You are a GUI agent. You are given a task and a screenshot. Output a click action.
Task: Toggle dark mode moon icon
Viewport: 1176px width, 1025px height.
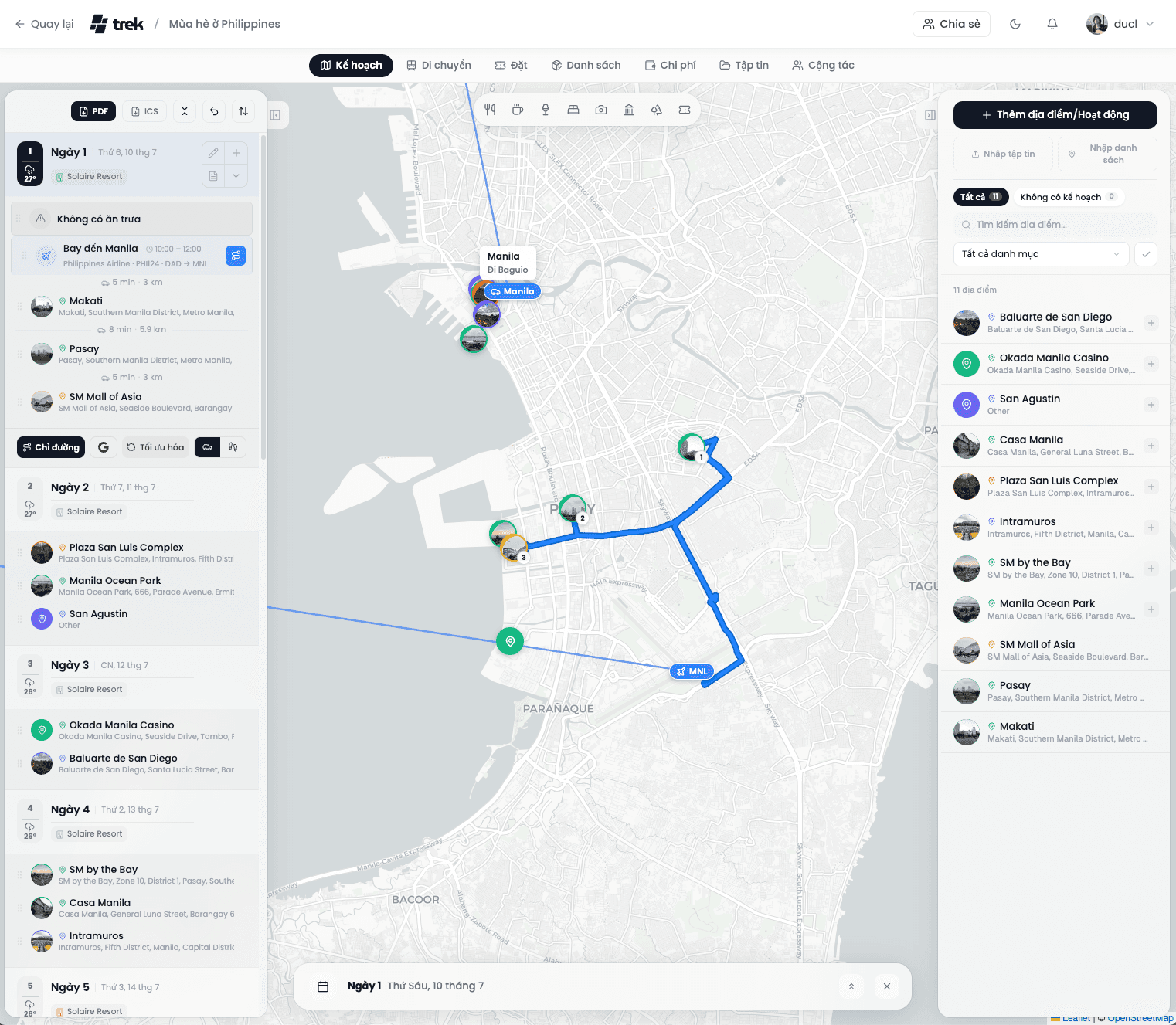click(x=1015, y=24)
